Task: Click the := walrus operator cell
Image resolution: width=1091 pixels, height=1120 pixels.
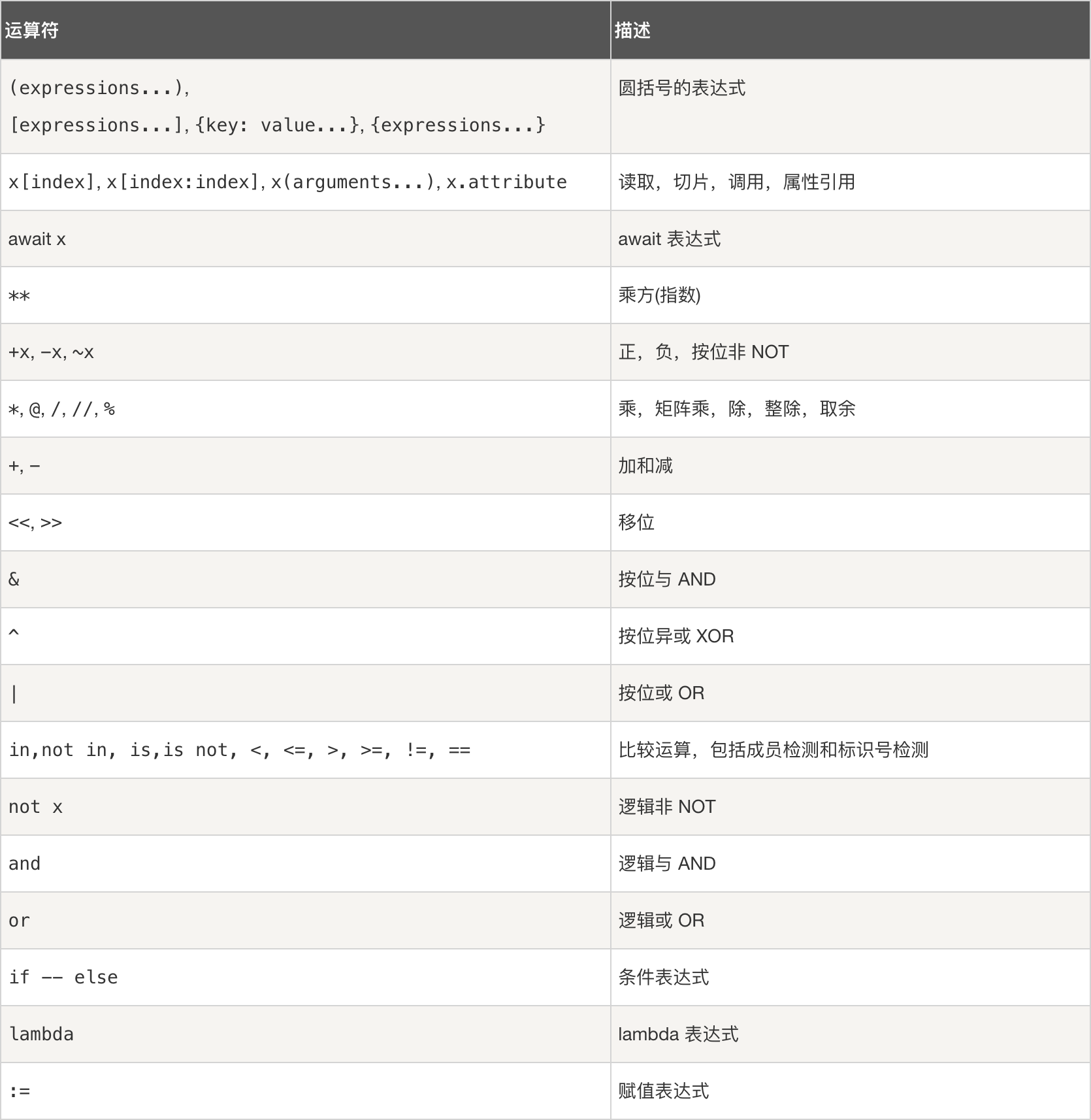Action: (20, 1091)
